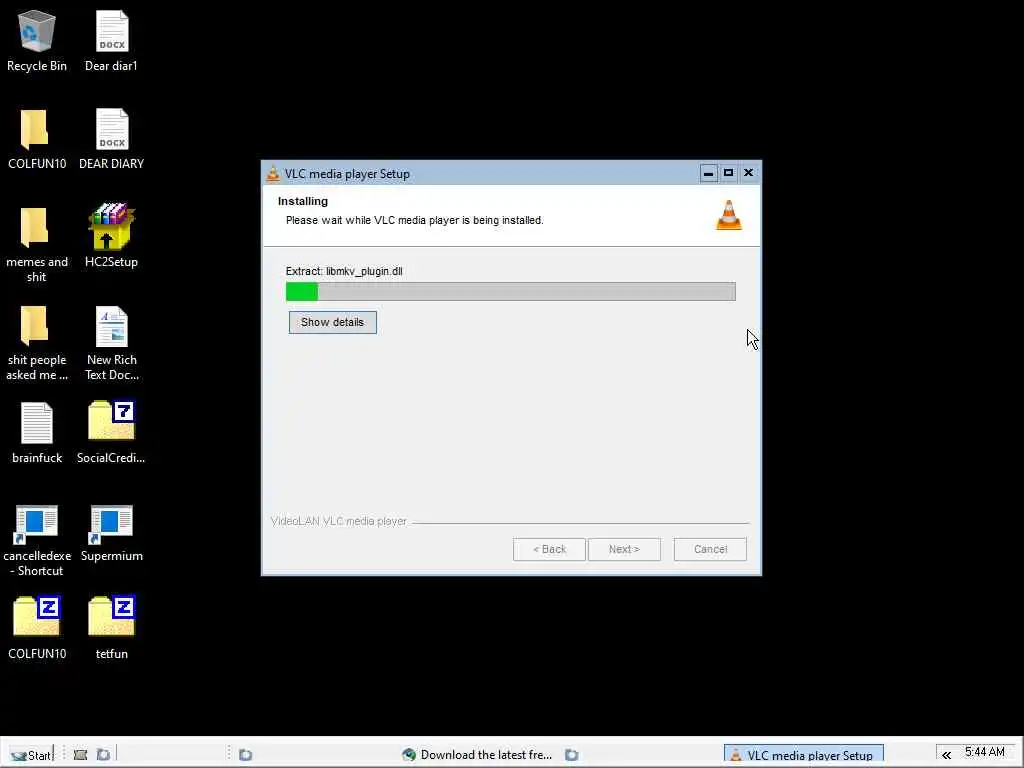Click the large VLC cone in installer header

pyautogui.click(x=729, y=215)
